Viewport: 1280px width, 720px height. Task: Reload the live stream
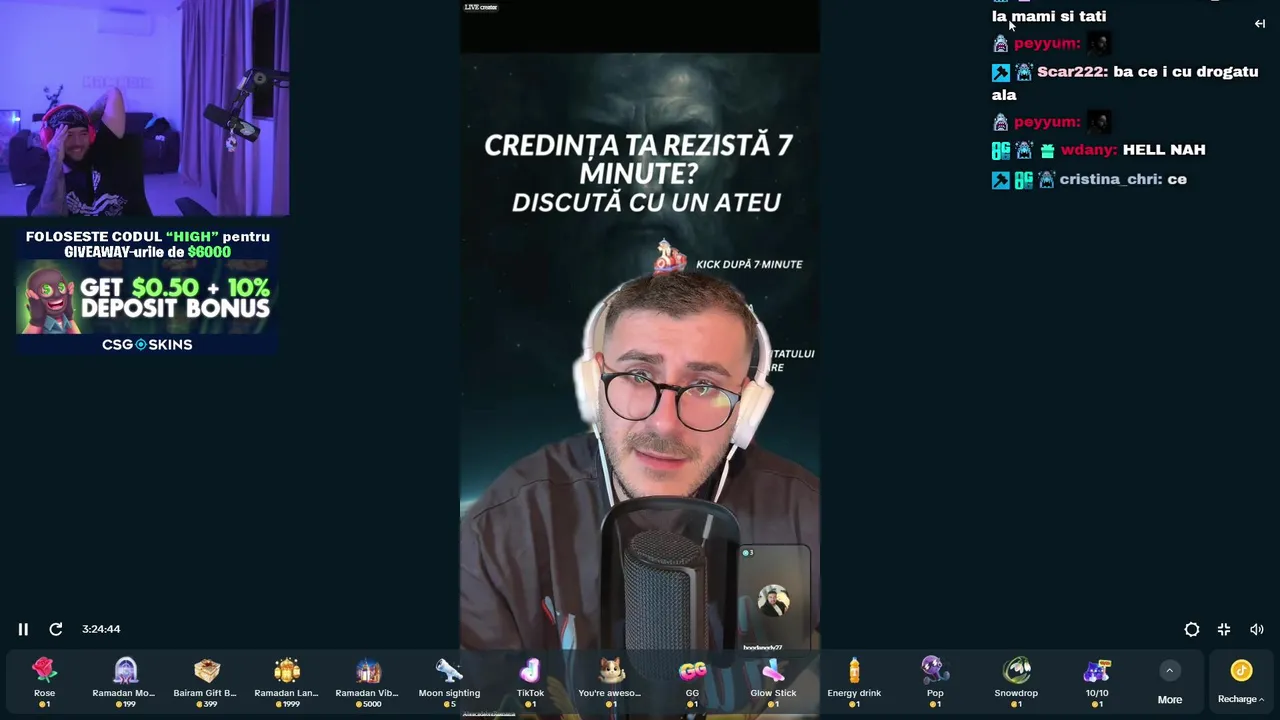pyautogui.click(x=56, y=629)
